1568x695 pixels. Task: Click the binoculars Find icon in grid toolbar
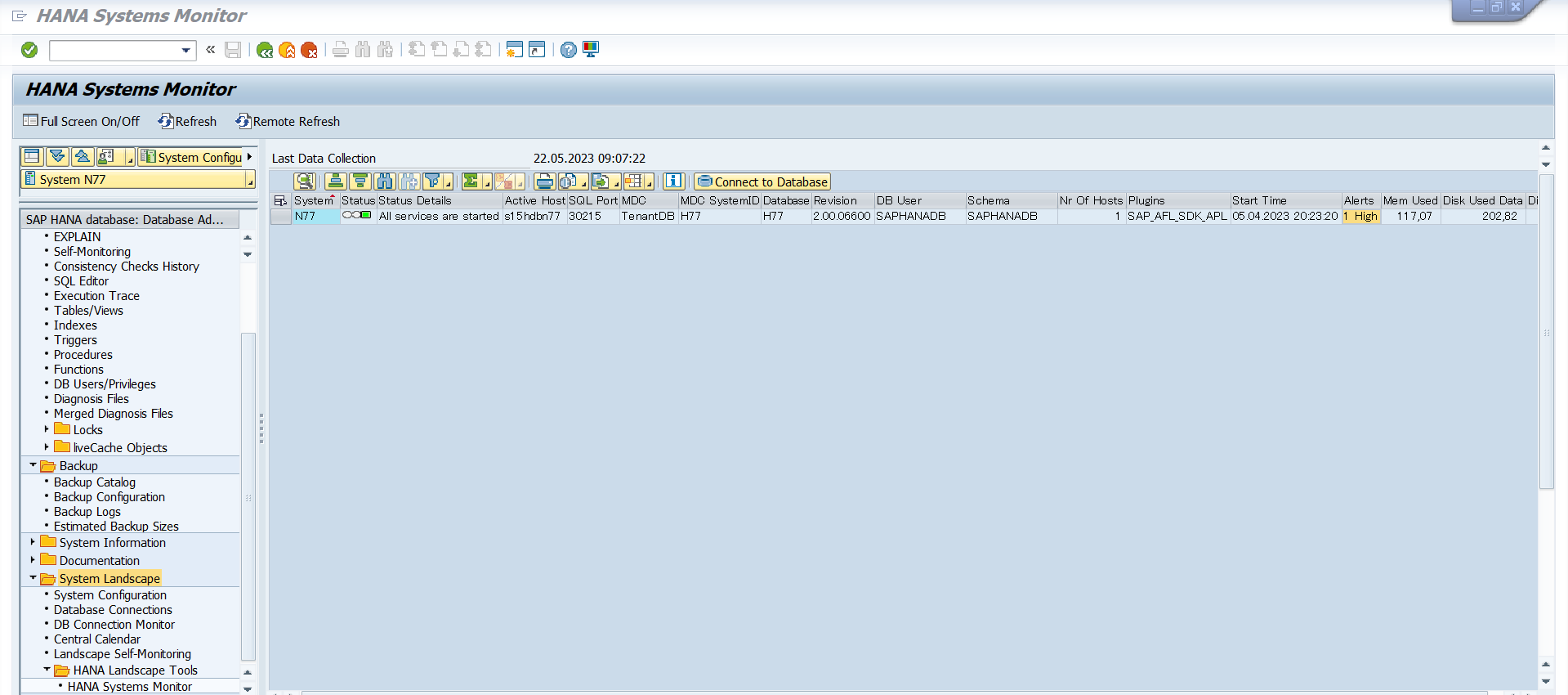(385, 182)
